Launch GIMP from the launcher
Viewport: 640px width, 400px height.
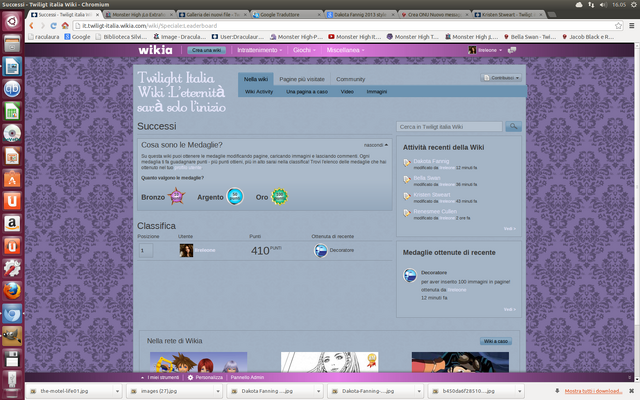[x=12, y=336]
